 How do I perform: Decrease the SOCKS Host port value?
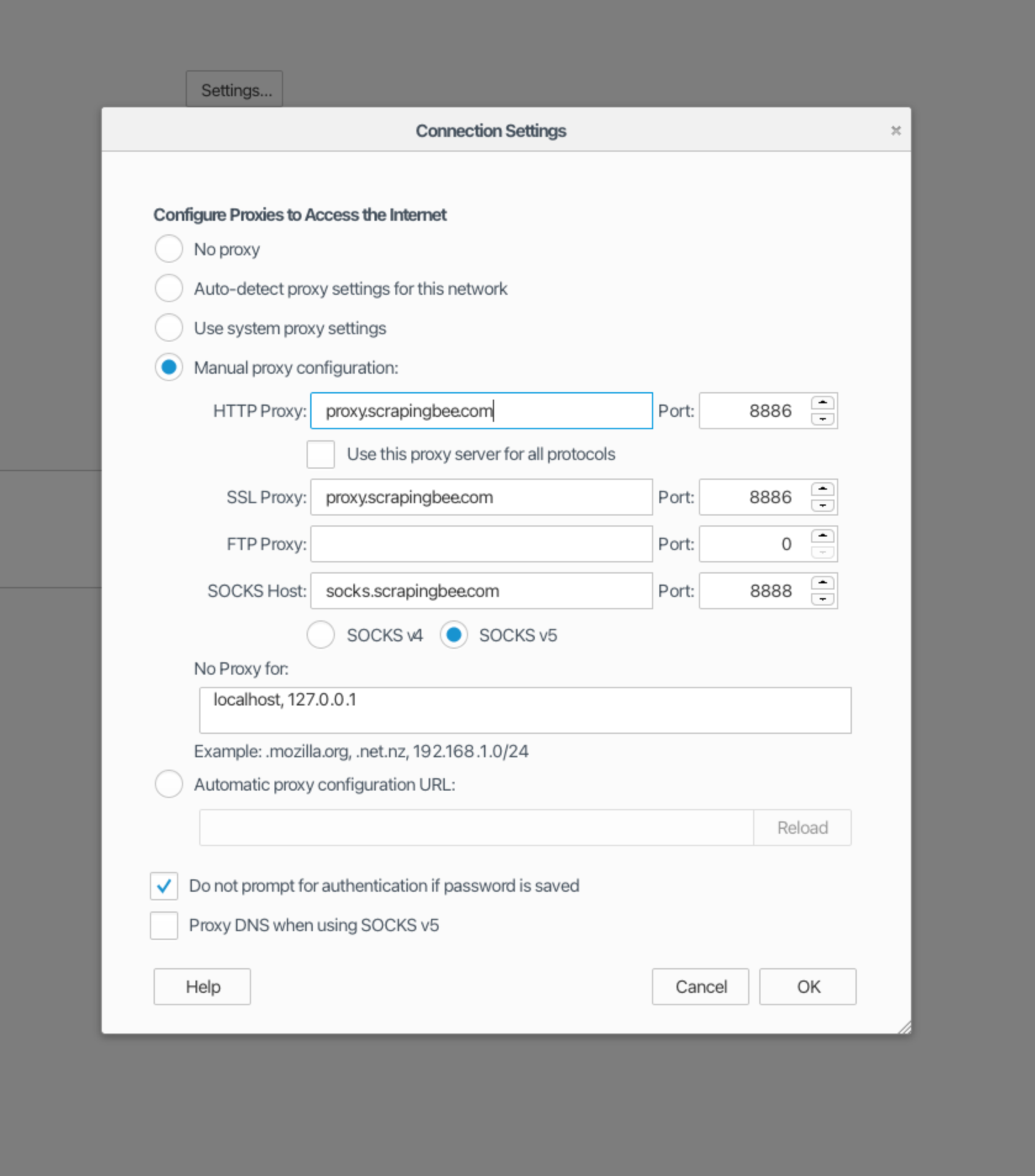(x=822, y=599)
